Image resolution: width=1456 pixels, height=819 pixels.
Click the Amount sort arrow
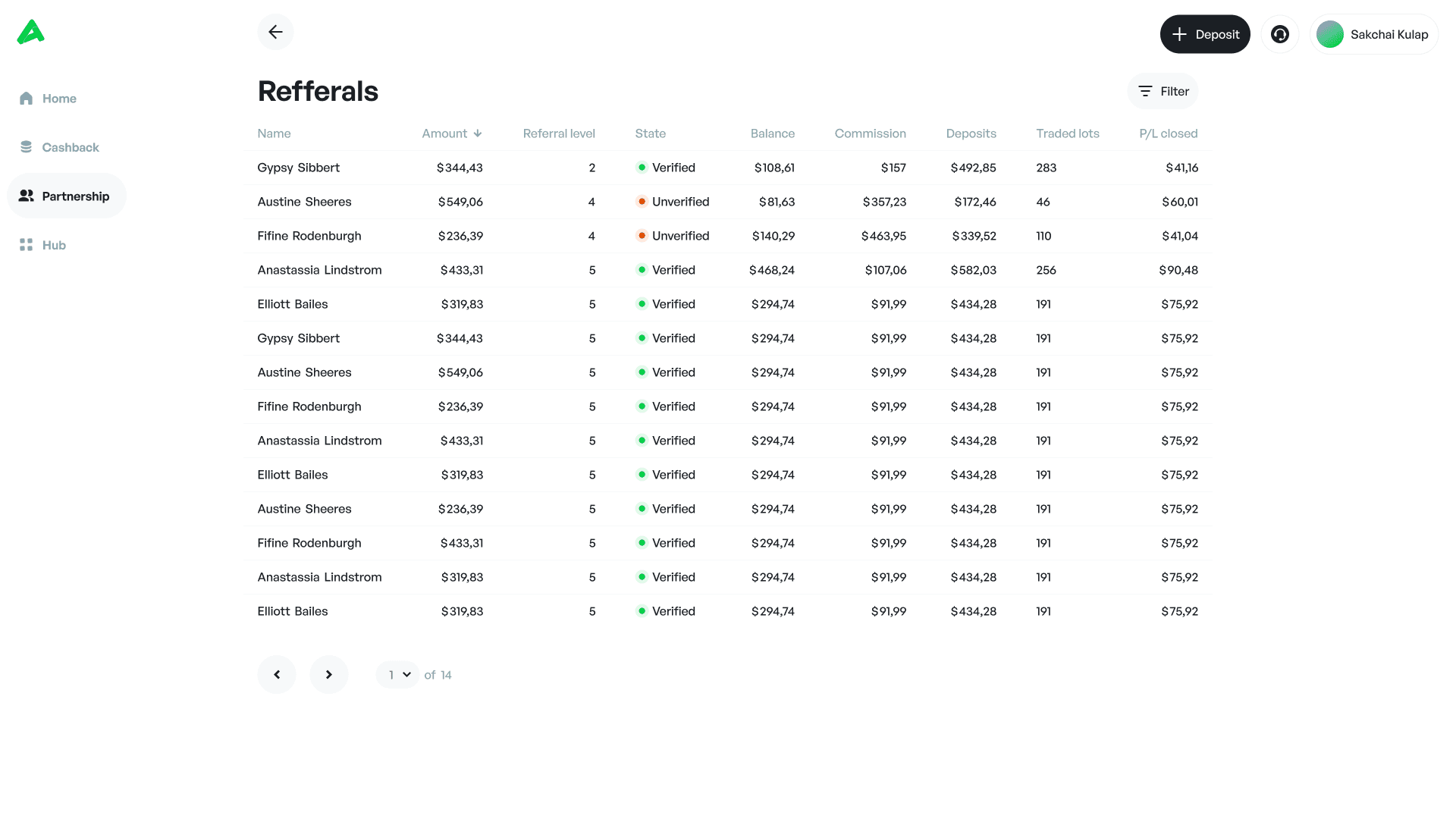tap(478, 133)
